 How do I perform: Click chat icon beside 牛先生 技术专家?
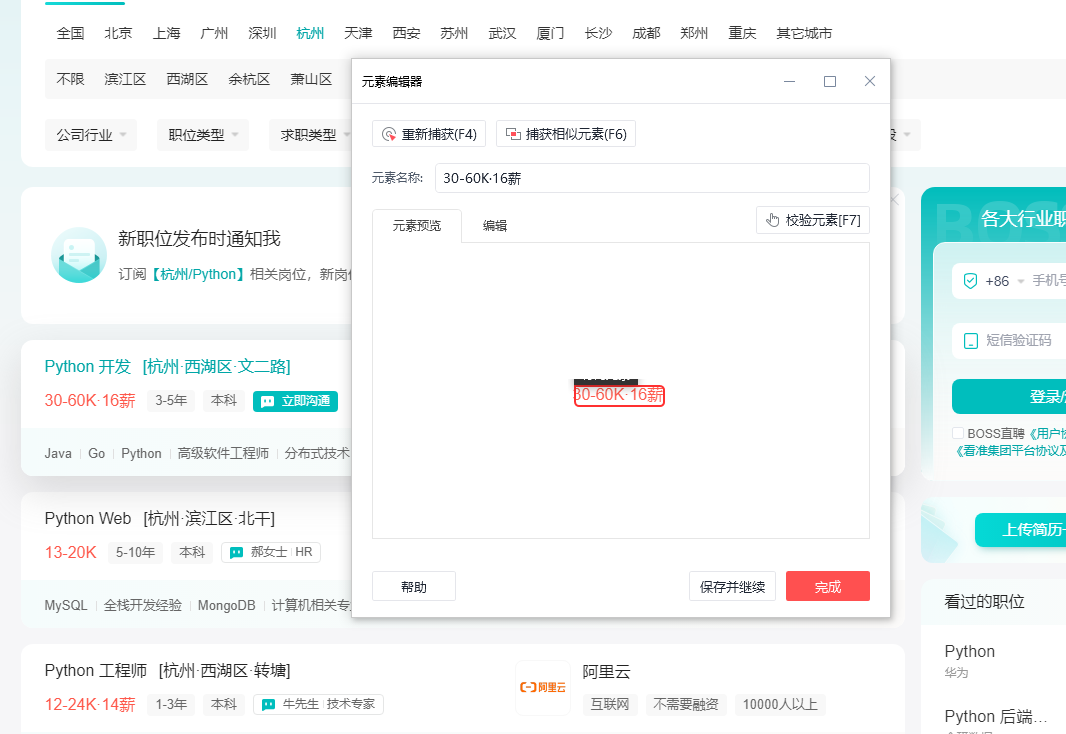click(x=268, y=704)
